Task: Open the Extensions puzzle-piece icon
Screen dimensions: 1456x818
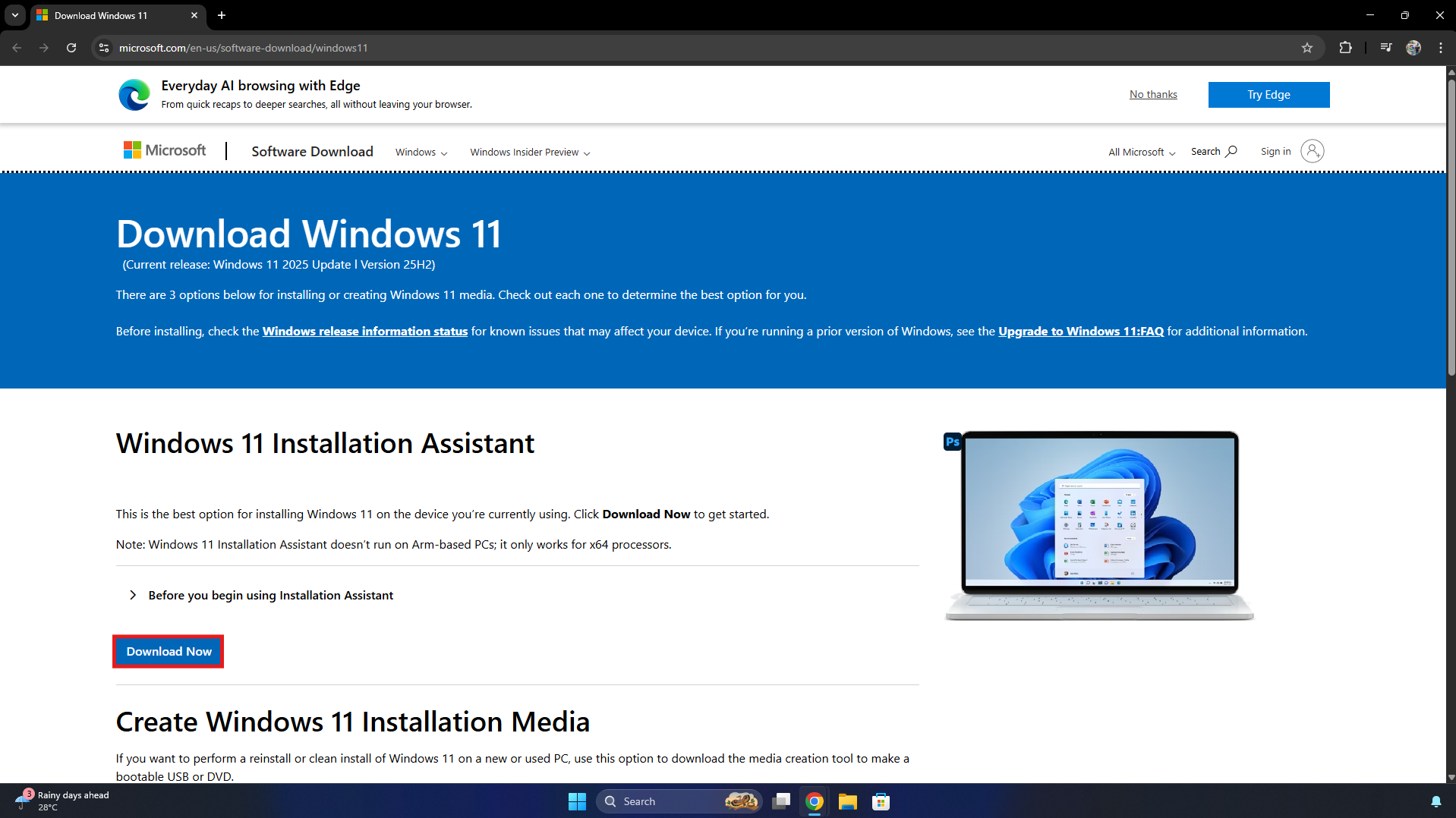Action: (1346, 47)
